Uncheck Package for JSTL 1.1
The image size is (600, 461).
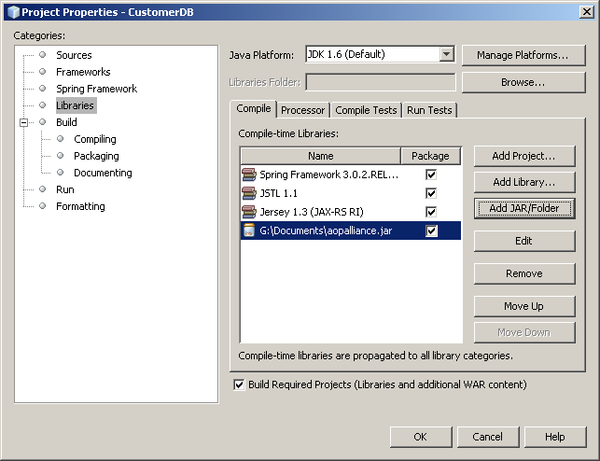431,193
